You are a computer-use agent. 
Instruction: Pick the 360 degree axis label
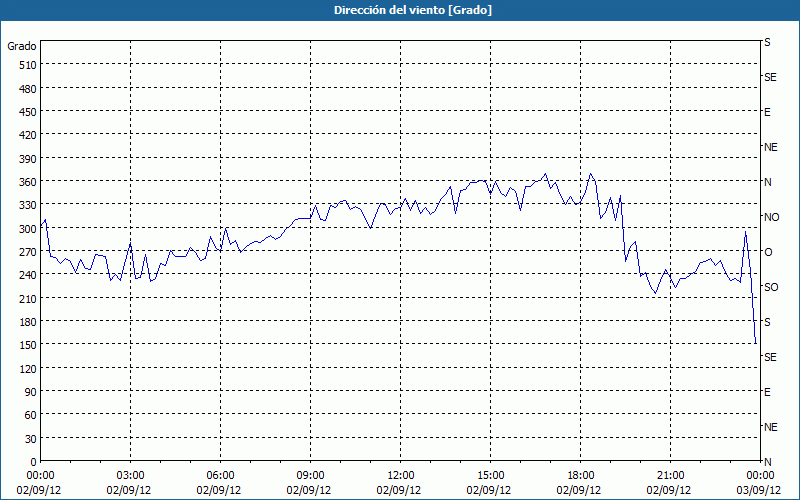coord(29,182)
